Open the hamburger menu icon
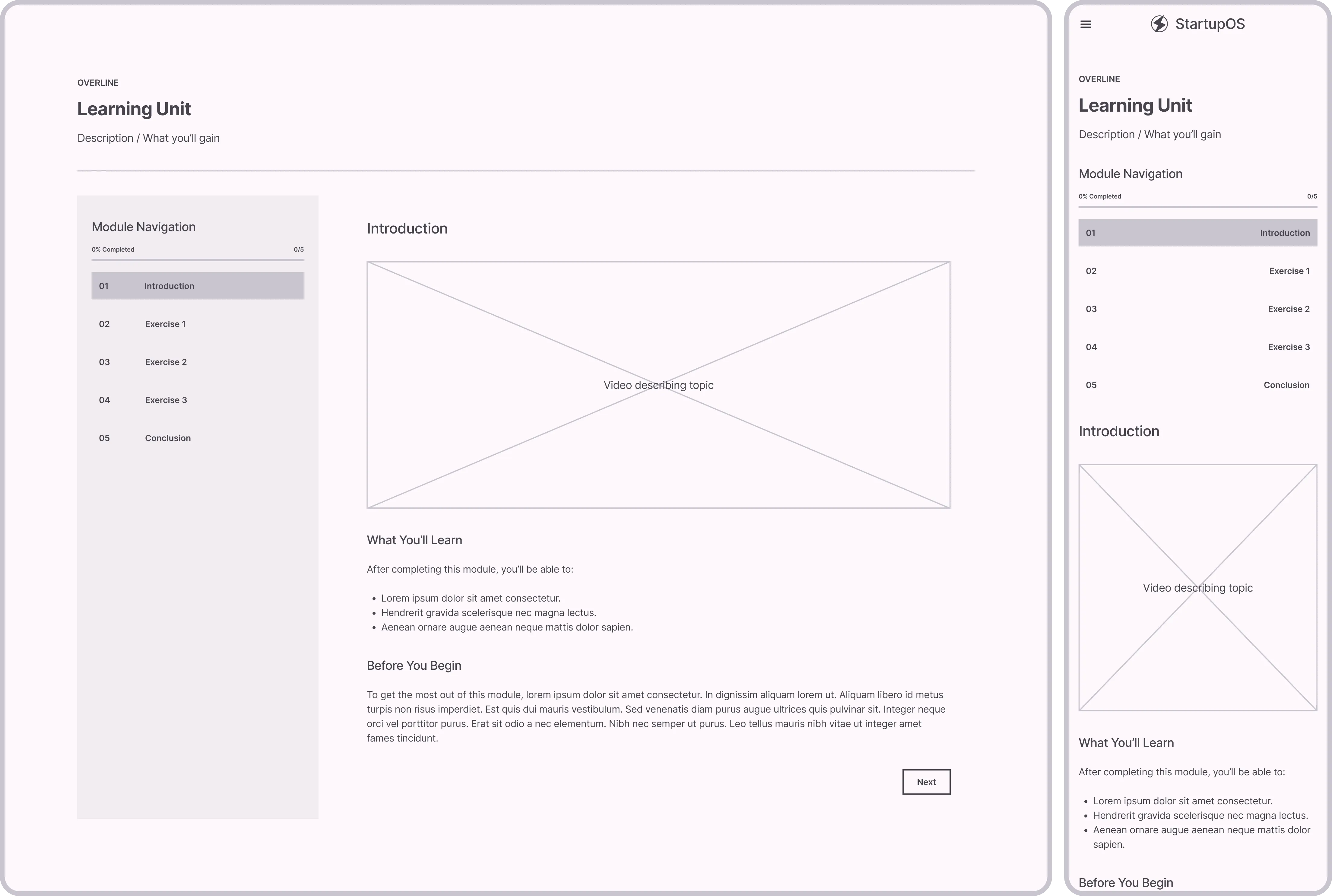 pos(1086,24)
